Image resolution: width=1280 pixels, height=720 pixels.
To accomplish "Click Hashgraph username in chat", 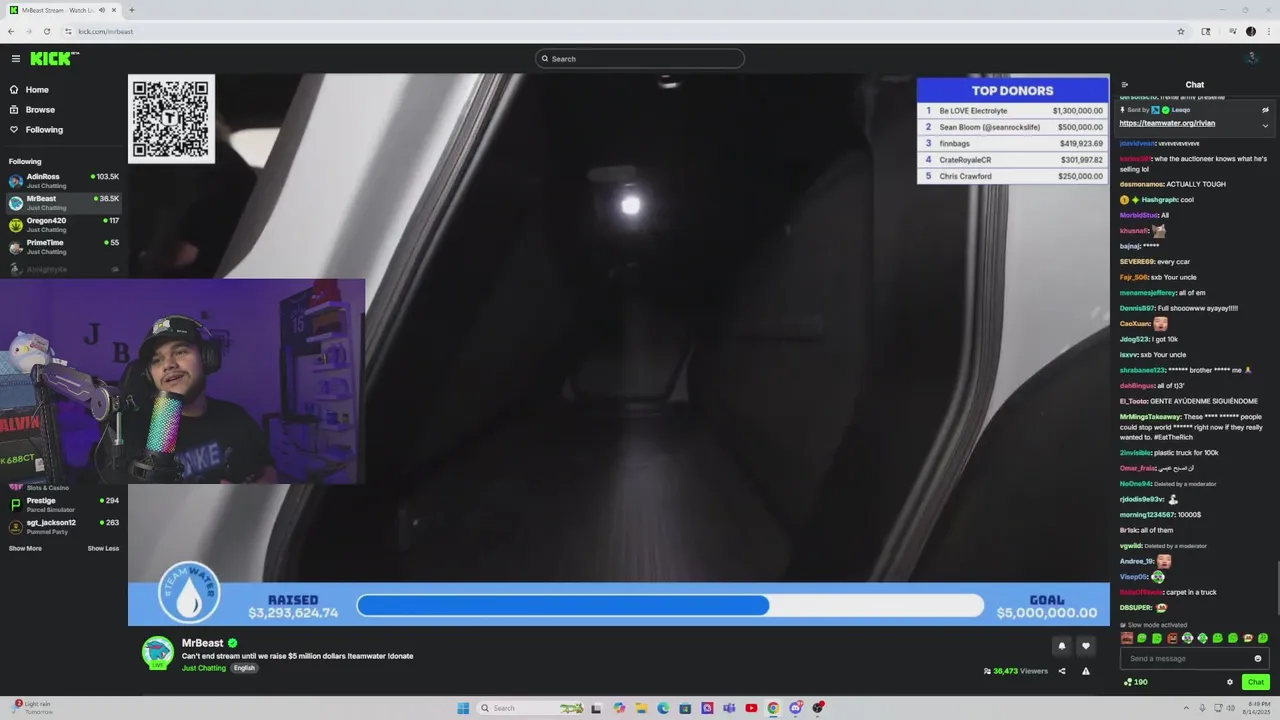I will click(x=1160, y=200).
